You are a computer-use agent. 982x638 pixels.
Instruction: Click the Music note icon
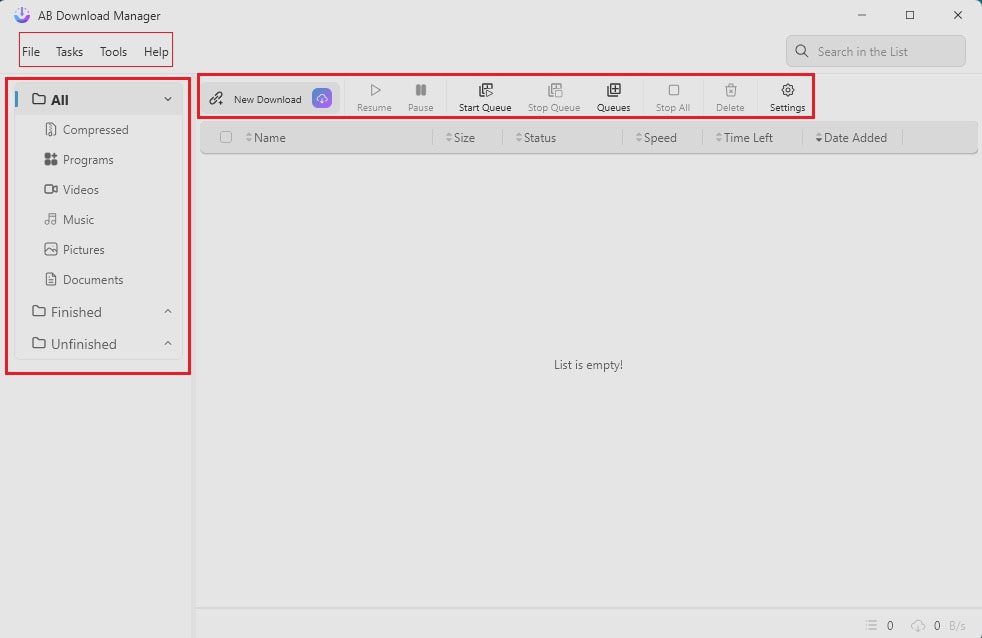[51, 219]
